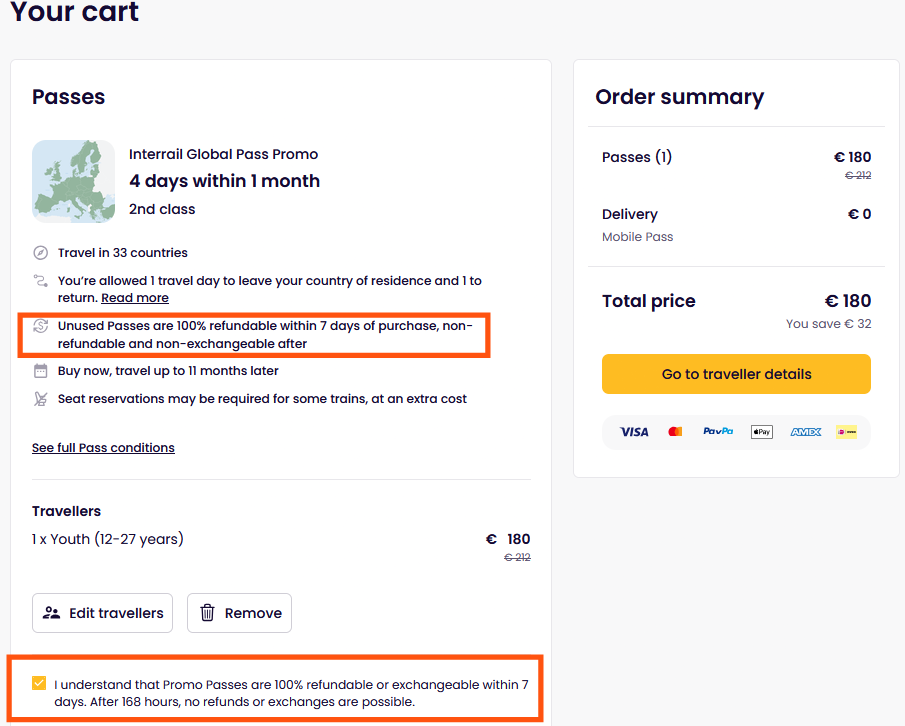Click the calendar icon beside Buy now text
Screen dimensions: 905x726
pyautogui.click(x=40, y=371)
